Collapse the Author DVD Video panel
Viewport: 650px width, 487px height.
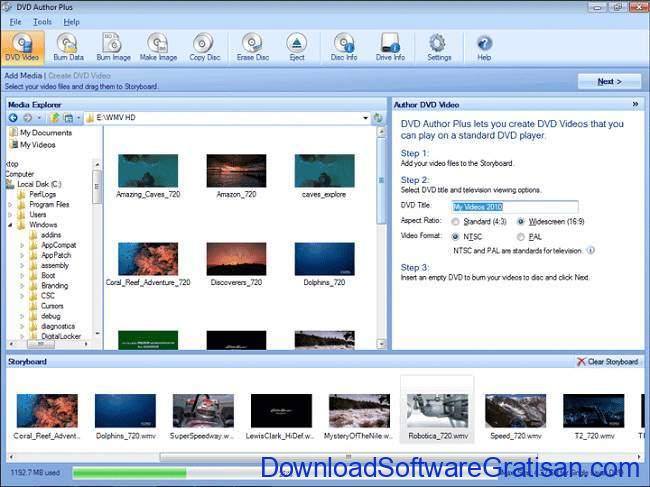(635, 104)
